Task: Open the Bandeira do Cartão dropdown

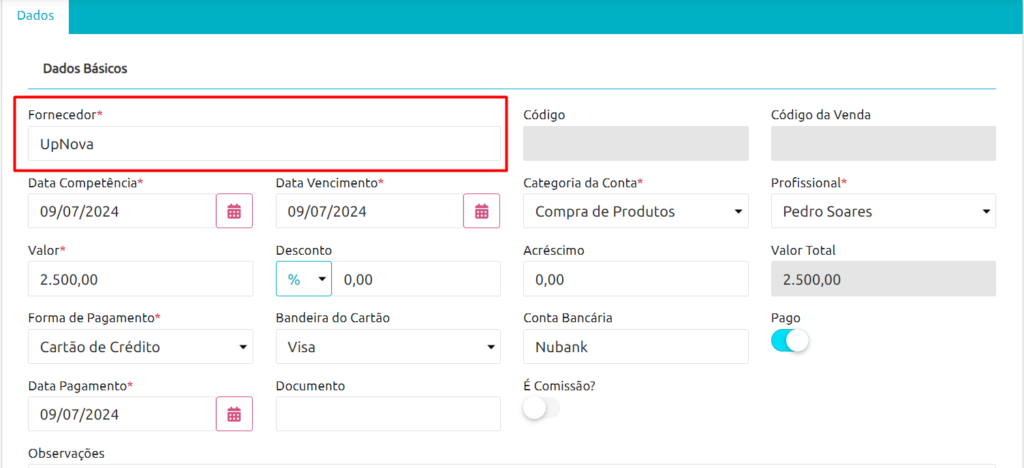Action: tap(388, 347)
